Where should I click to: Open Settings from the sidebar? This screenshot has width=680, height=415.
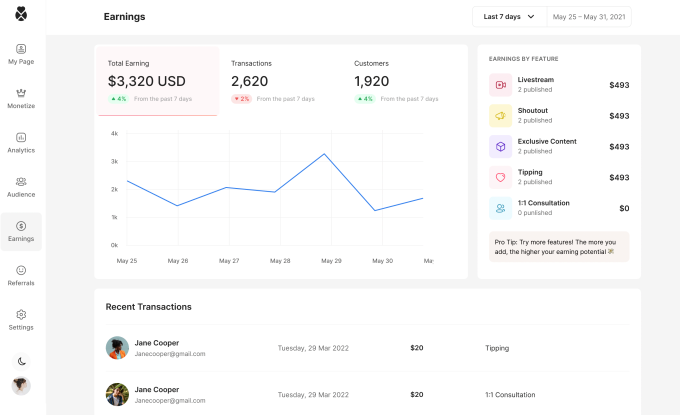tap(22, 319)
